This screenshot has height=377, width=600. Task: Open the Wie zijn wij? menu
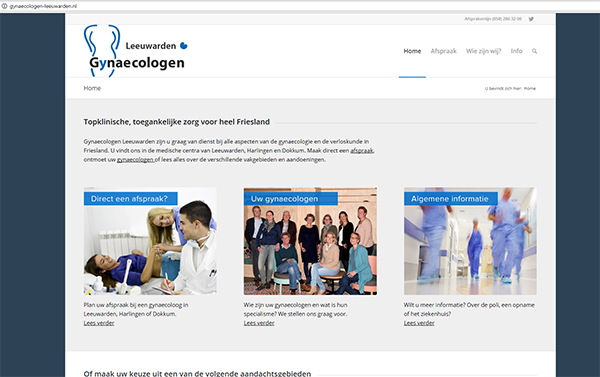click(x=483, y=51)
